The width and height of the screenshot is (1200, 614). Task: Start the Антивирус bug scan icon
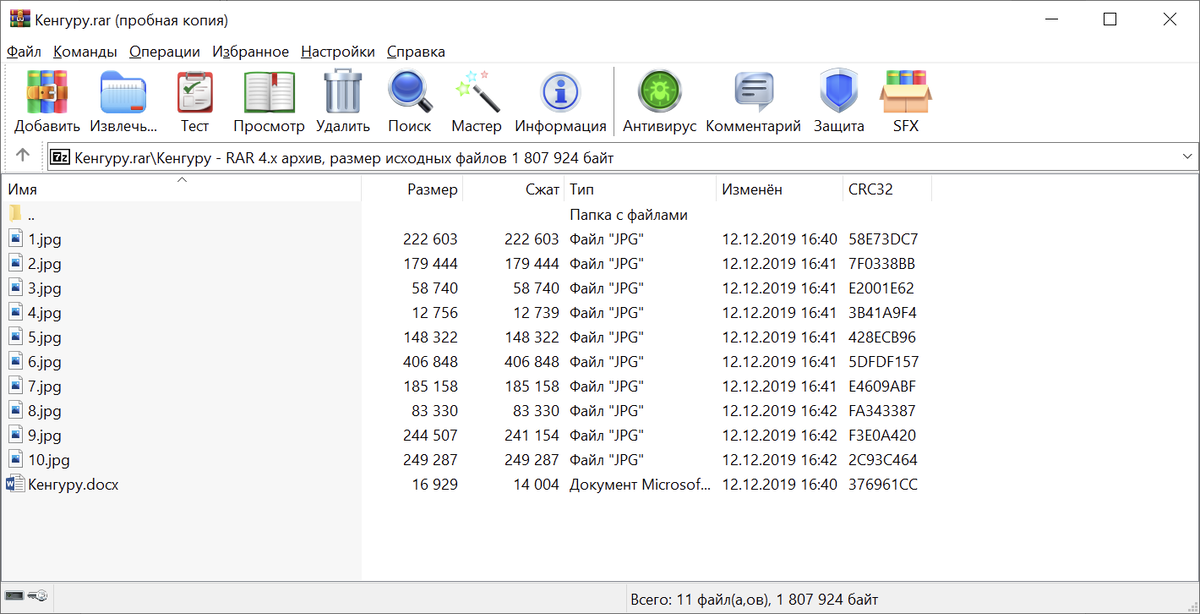pos(659,93)
